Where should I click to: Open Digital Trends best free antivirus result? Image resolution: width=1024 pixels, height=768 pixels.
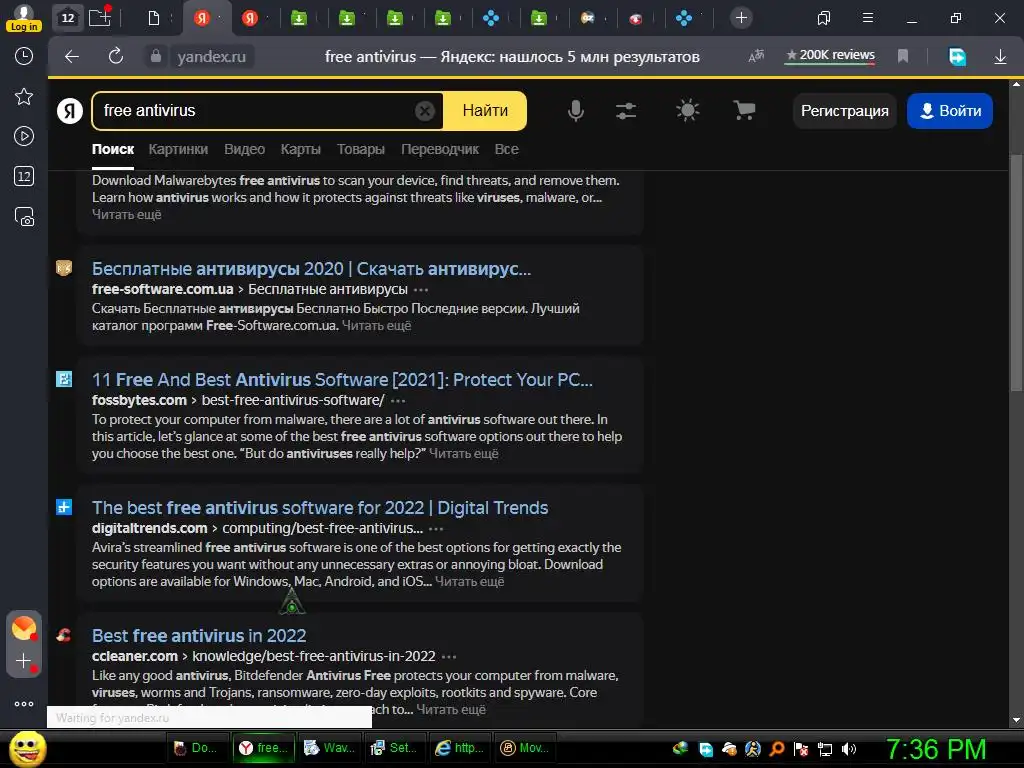320,507
